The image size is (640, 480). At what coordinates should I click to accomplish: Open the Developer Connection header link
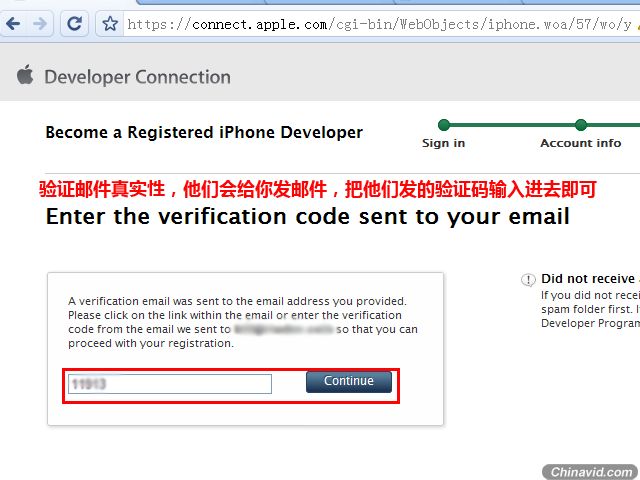point(138,77)
